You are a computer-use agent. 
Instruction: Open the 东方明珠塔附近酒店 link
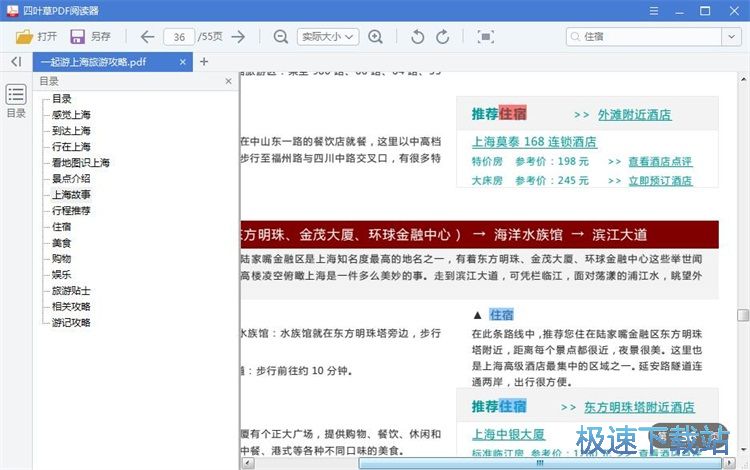point(640,407)
